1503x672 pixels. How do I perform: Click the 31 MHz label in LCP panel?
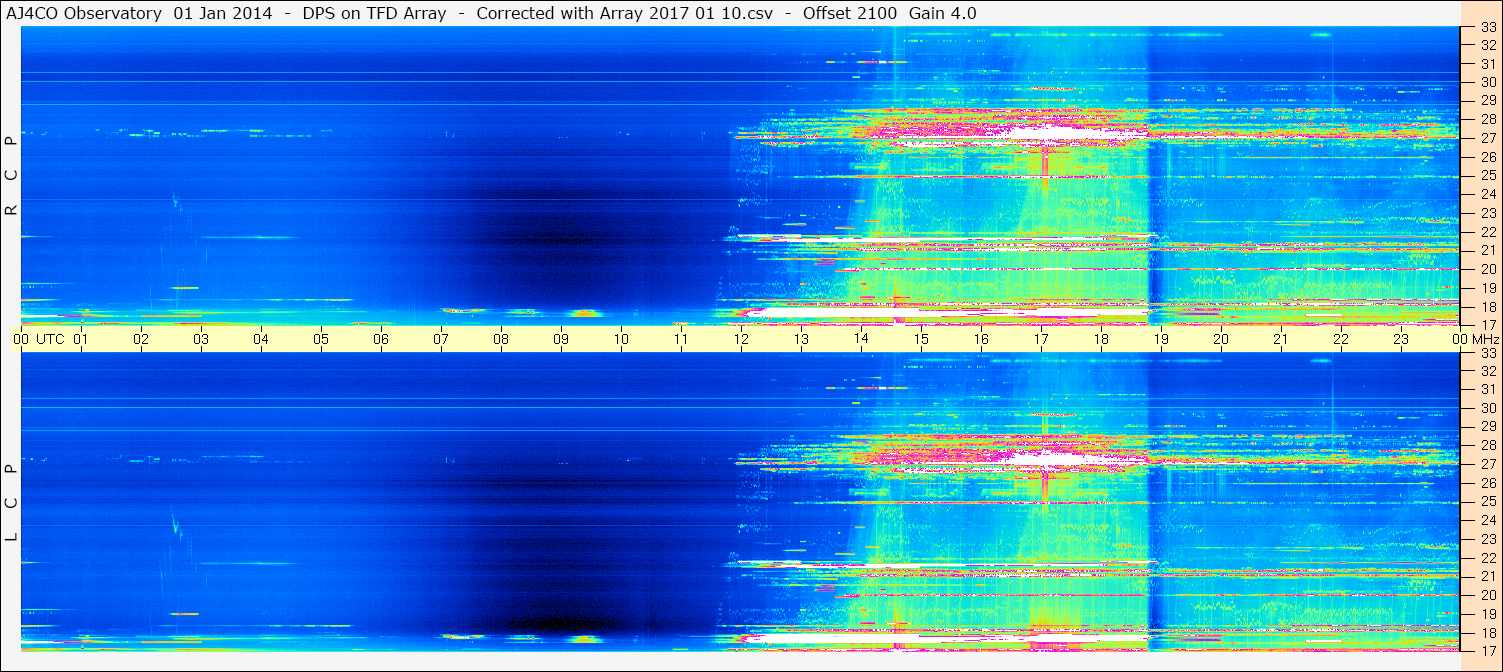point(1487,389)
